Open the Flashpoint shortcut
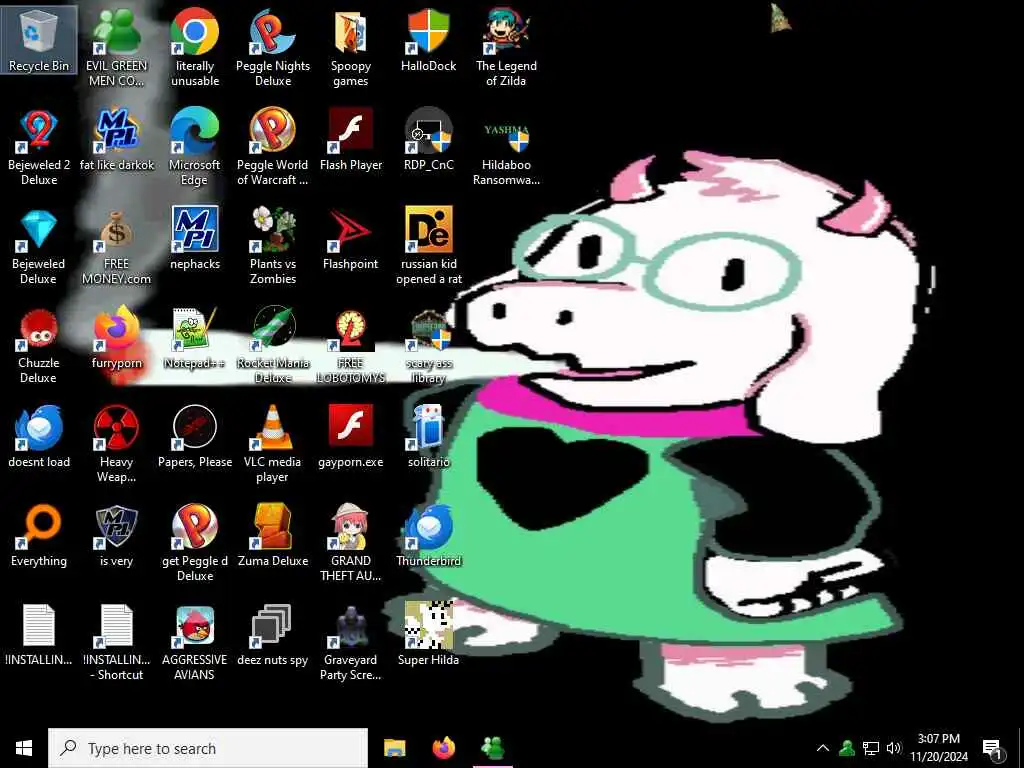 click(x=351, y=238)
